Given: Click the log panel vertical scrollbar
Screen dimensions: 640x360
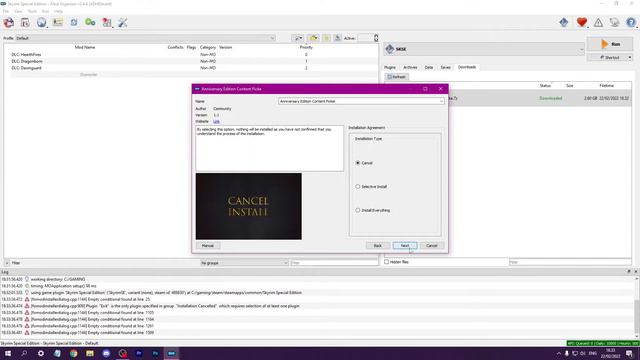Looking at the screenshot, I should [636, 306].
